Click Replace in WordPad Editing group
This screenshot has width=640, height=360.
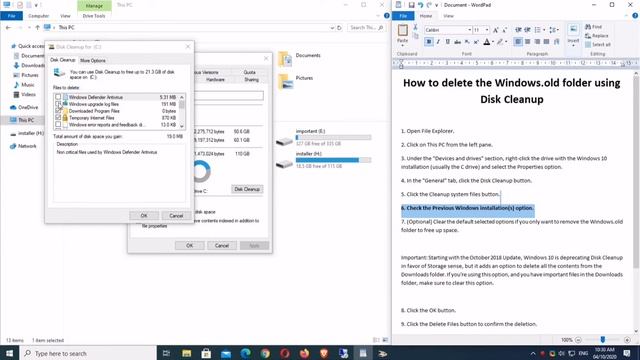click(x=596, y=36)
